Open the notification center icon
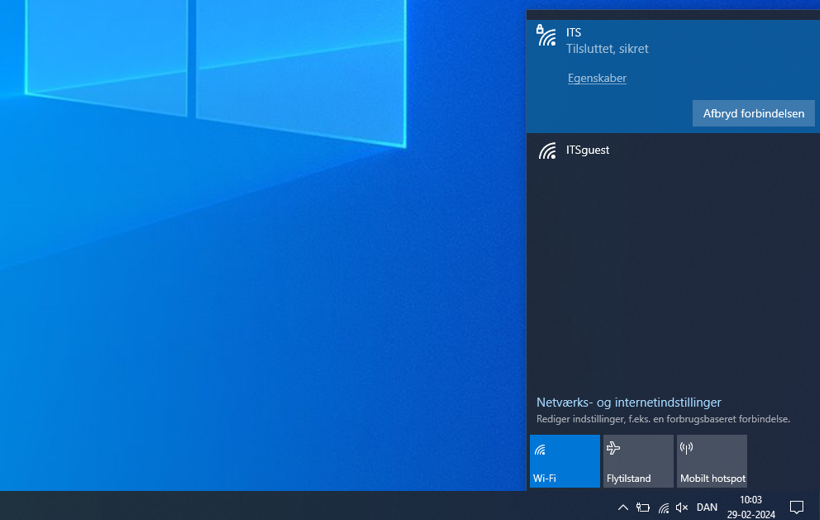The height and width of the screenshot is (520, 820). coord(797,507)
